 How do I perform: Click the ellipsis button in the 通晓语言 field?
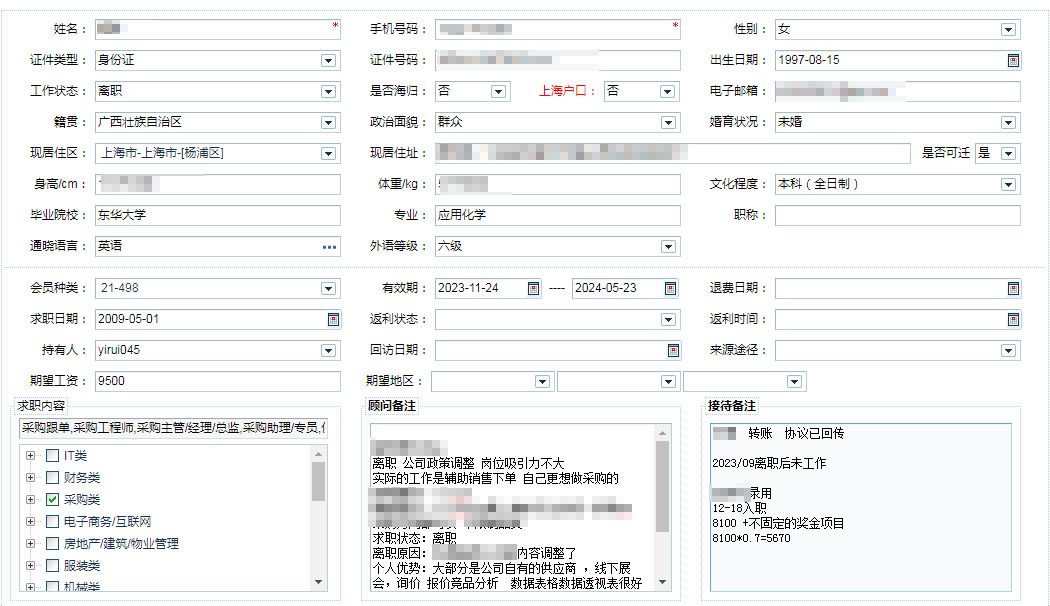tap(329, 247)
